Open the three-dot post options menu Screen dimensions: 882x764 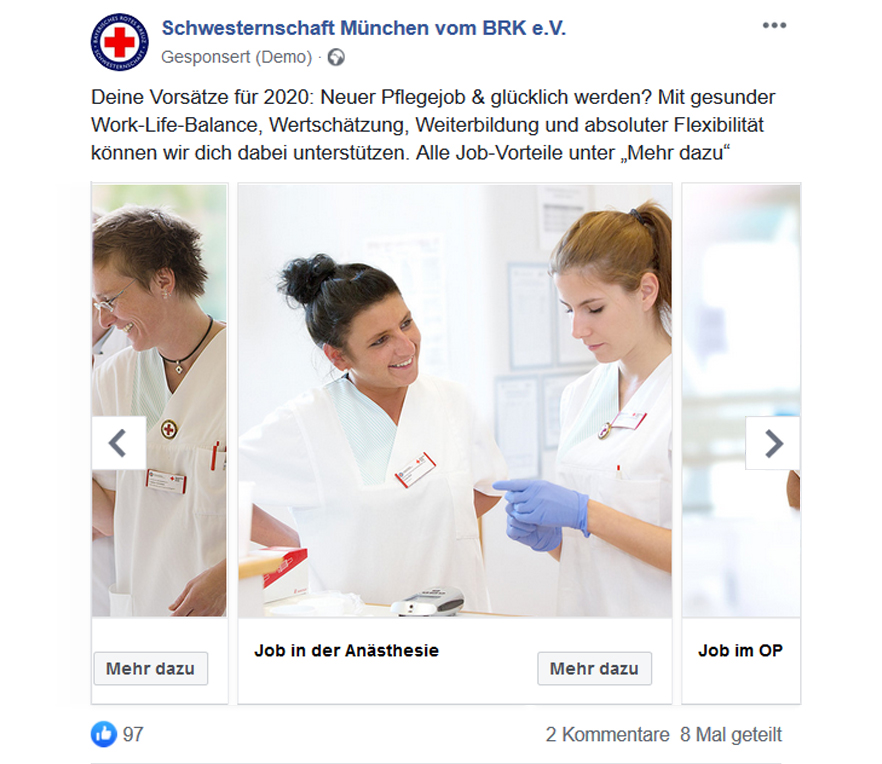pos(774,25)
